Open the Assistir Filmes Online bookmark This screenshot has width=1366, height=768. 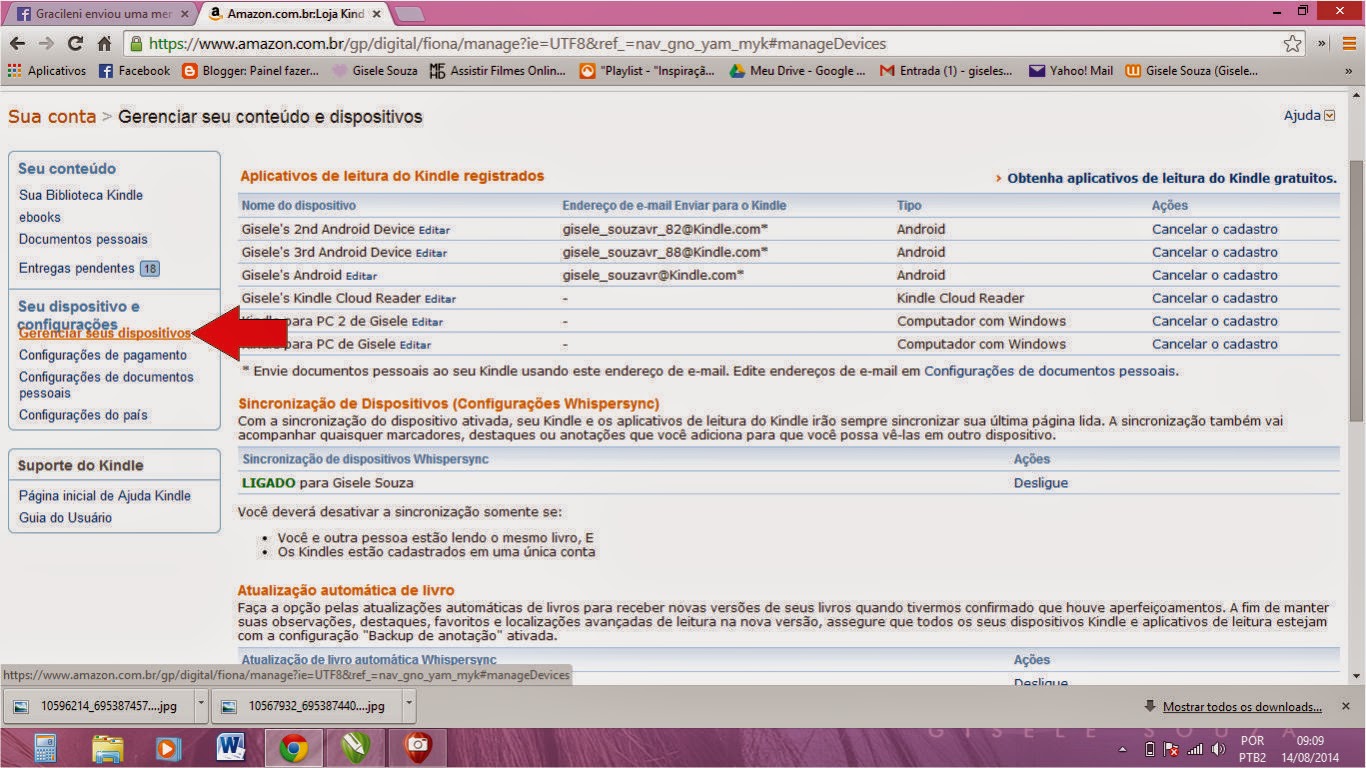click(497, 71)
